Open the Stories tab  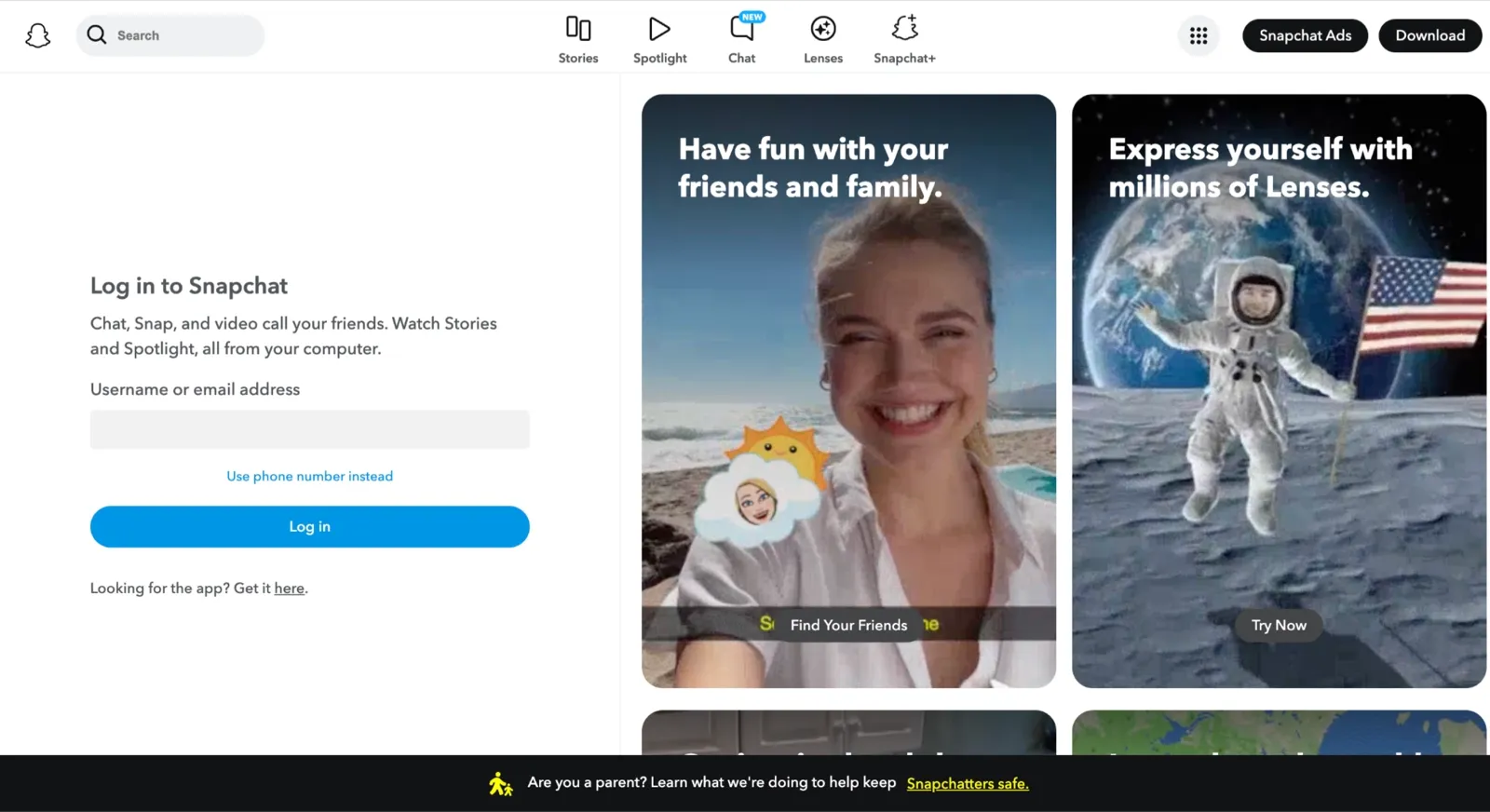pyautogui.click(x=578, y=39)
